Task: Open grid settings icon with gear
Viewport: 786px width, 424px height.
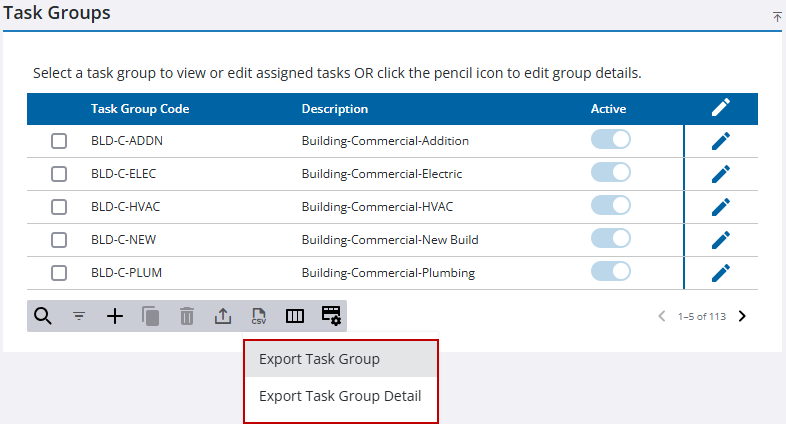Action: pos(331,316)
